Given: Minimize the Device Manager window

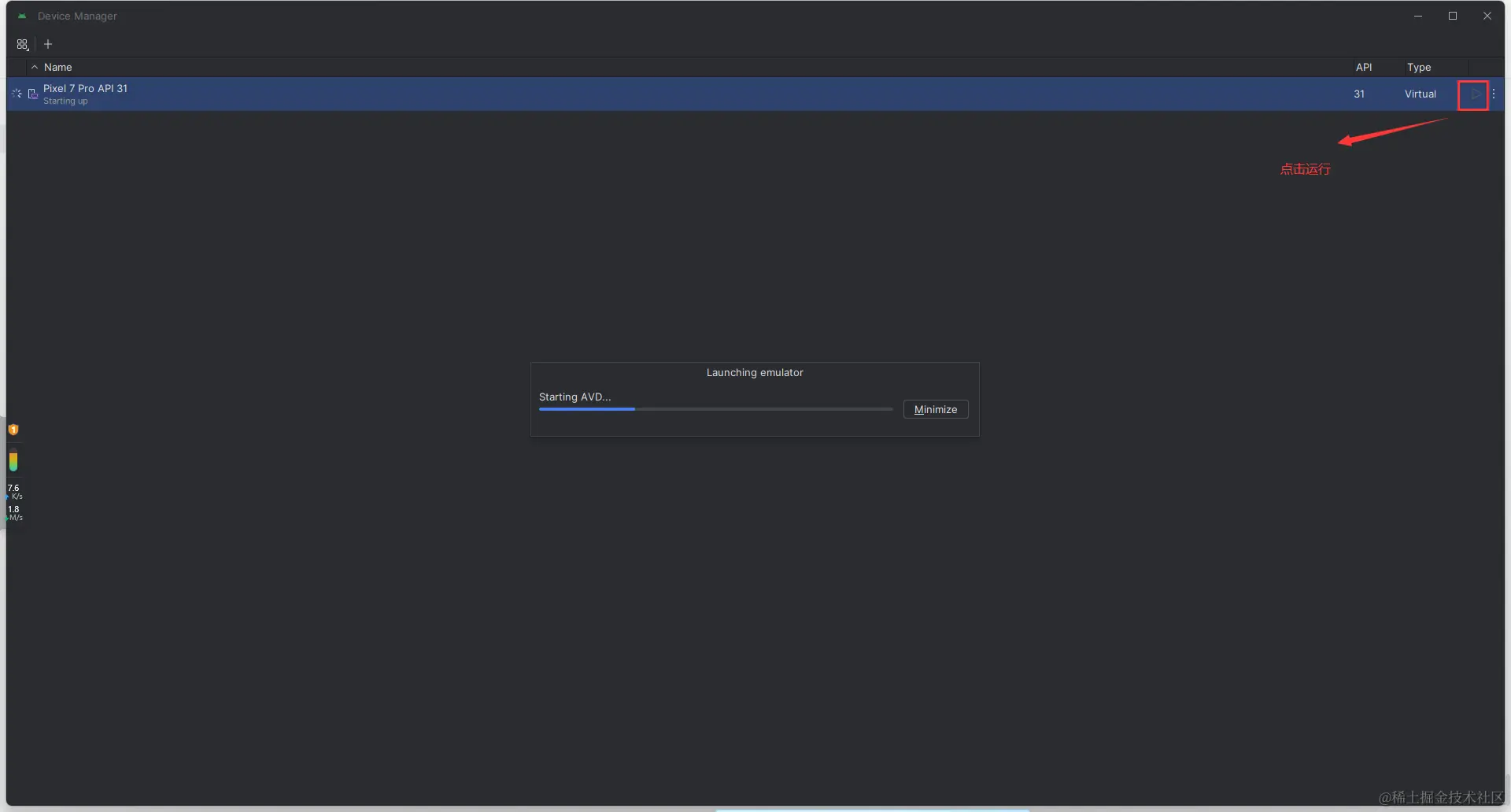Looking at the screenshot, I should coord(1418,16).
